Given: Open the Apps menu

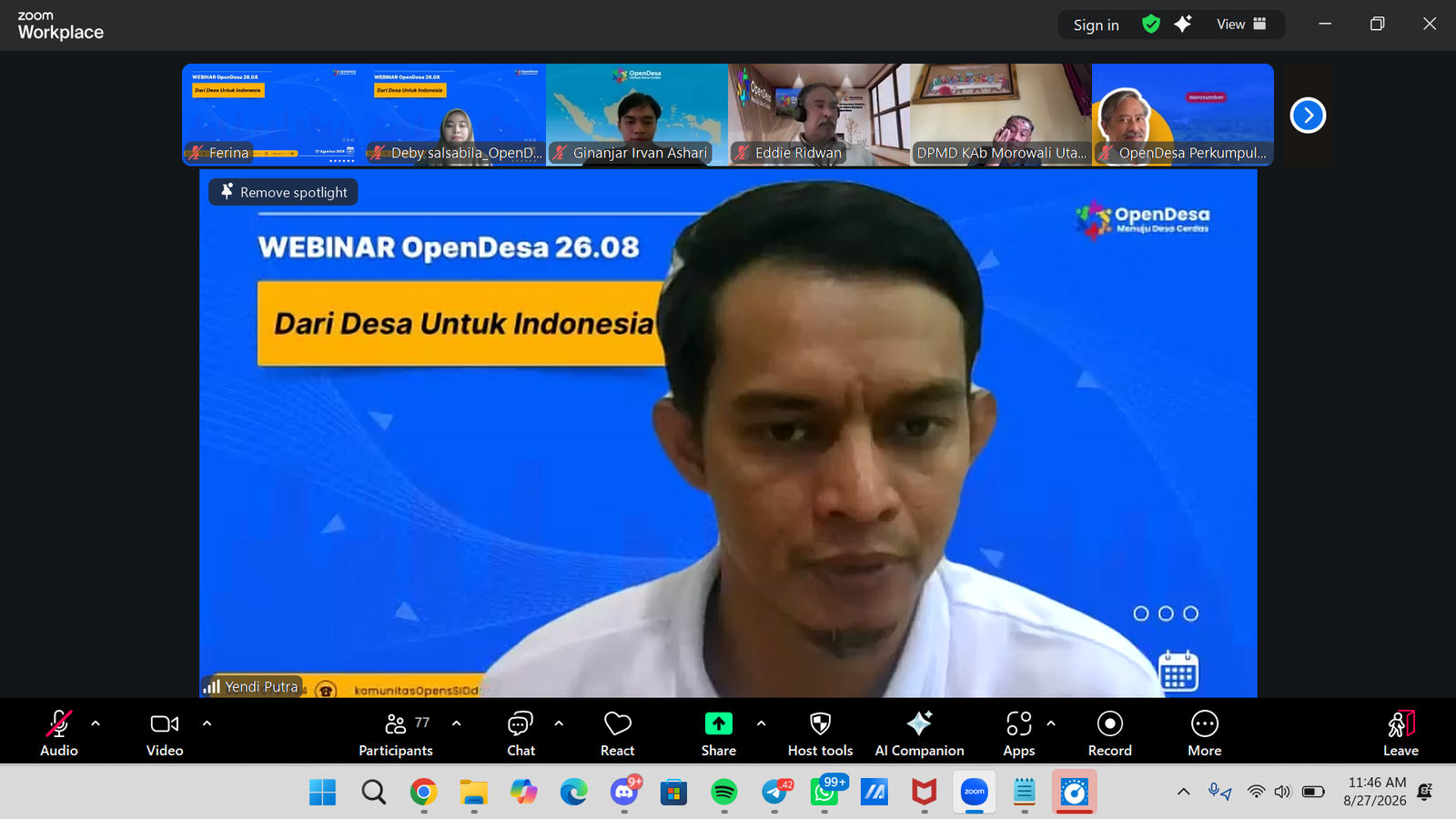Looking at the screenshot, I should point(1019,733).
